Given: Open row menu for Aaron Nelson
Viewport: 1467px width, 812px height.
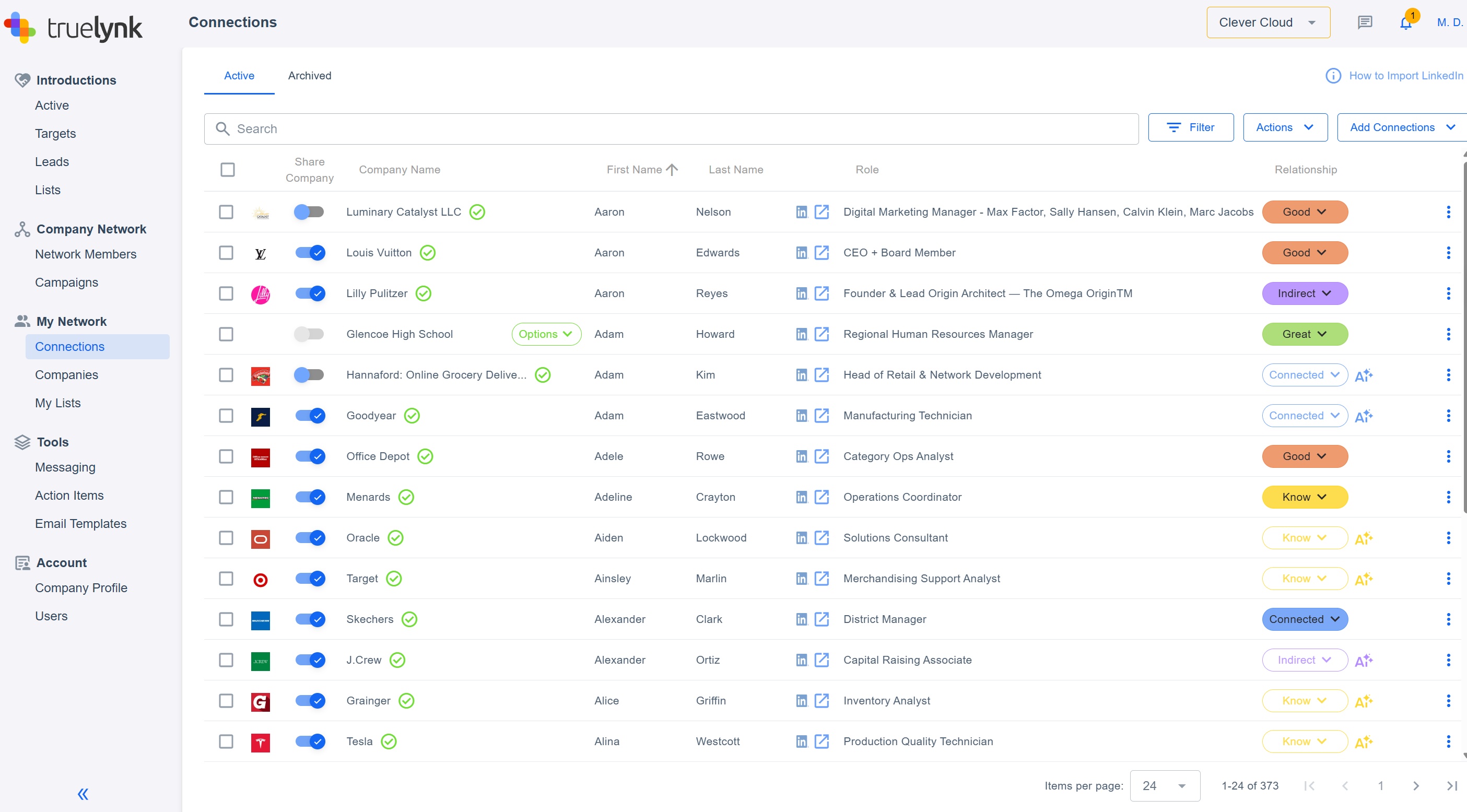Looking at the screenshot, I should (x=1448, y=212).
